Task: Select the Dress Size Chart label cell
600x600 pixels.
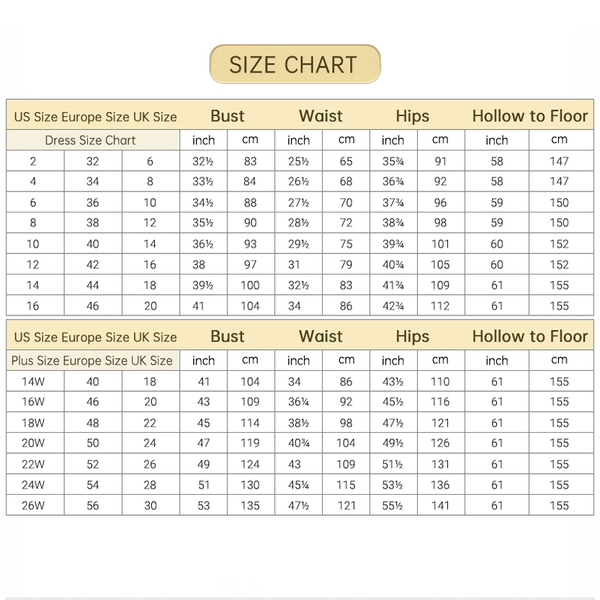Action: 93,140
